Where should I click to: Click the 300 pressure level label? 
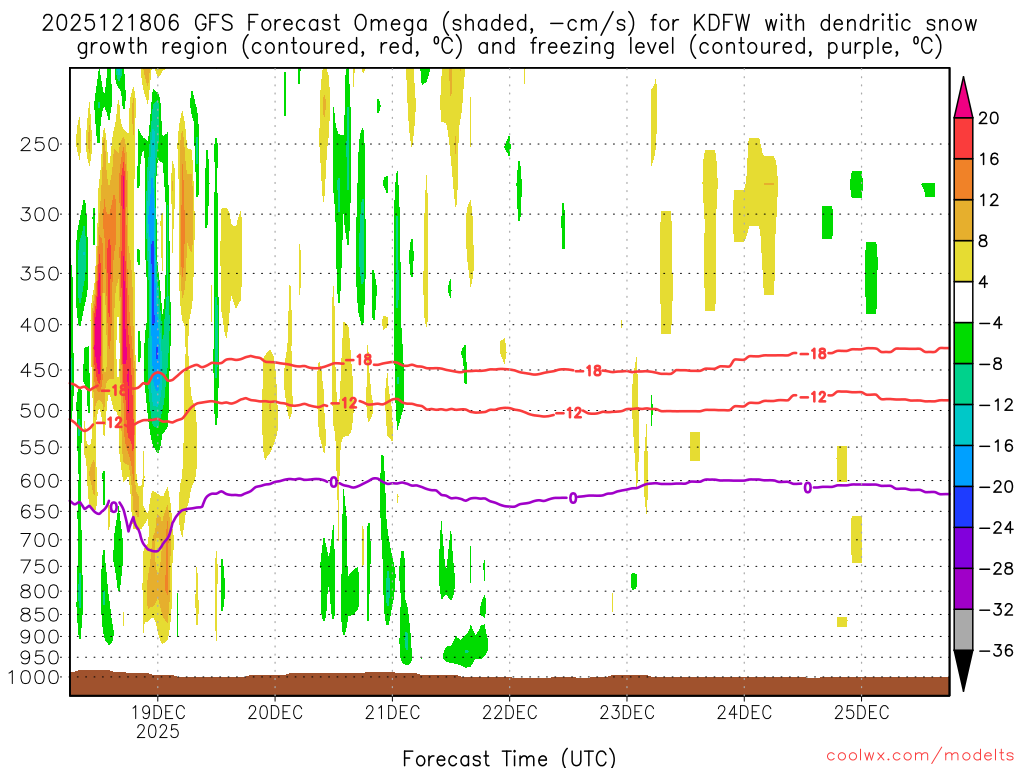pyautogui.click(x=39, y=214)
